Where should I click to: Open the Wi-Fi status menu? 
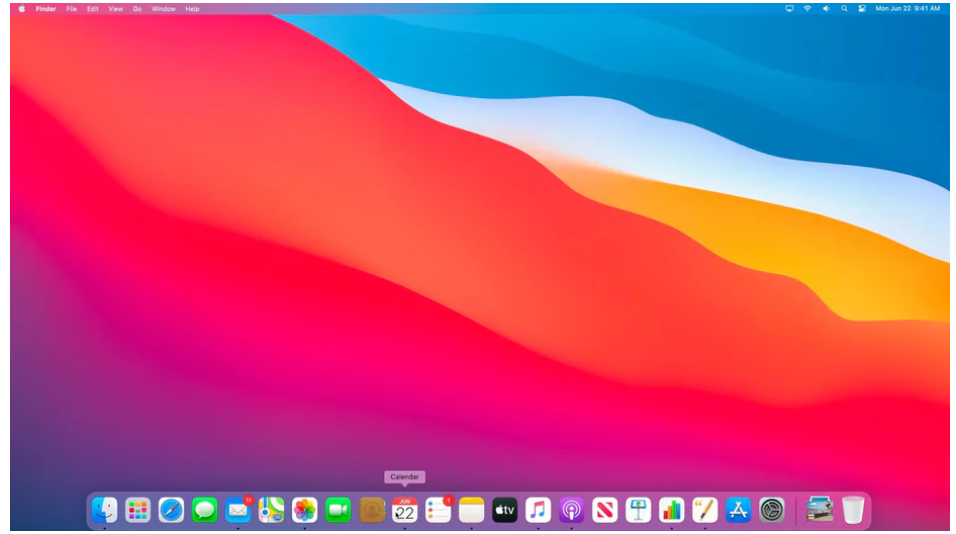click(x=807, y=9)
